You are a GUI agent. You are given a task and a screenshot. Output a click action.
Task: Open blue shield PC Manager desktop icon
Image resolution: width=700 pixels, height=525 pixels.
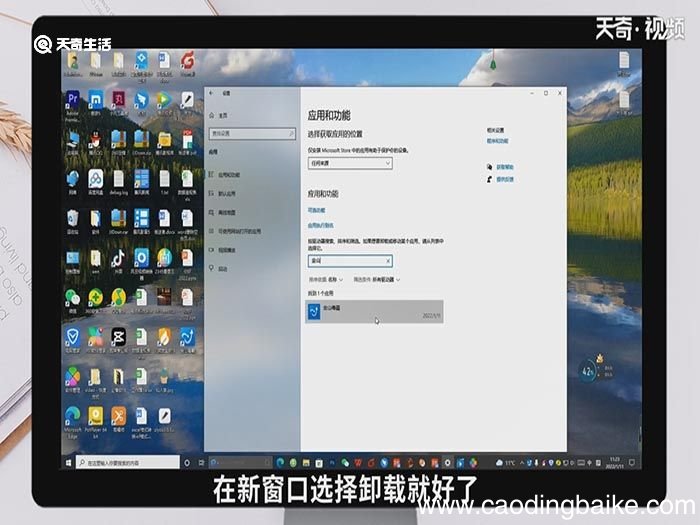coord(73,340)
